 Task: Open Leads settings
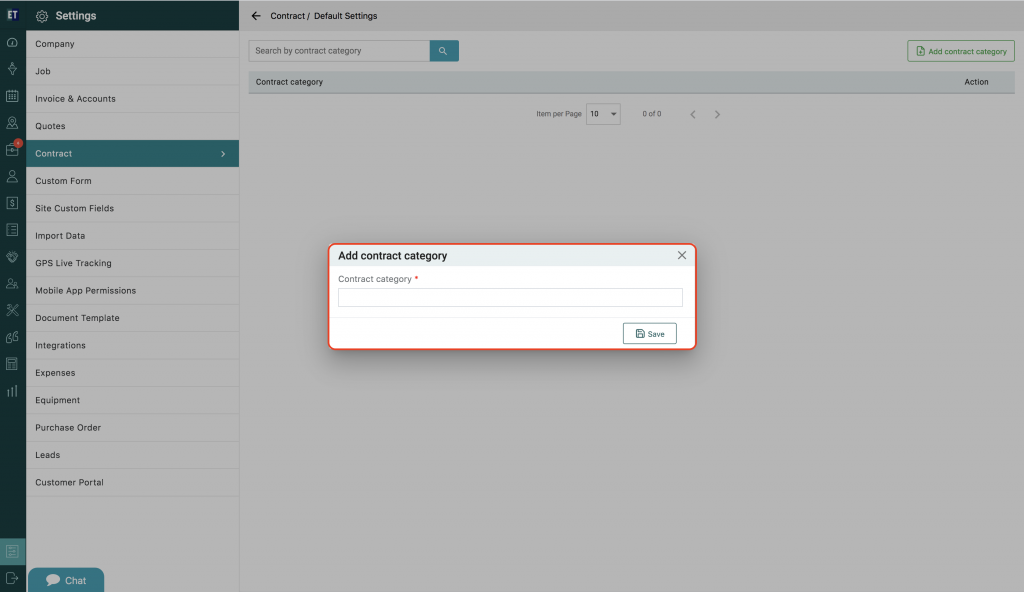click(x=133, y=455)
